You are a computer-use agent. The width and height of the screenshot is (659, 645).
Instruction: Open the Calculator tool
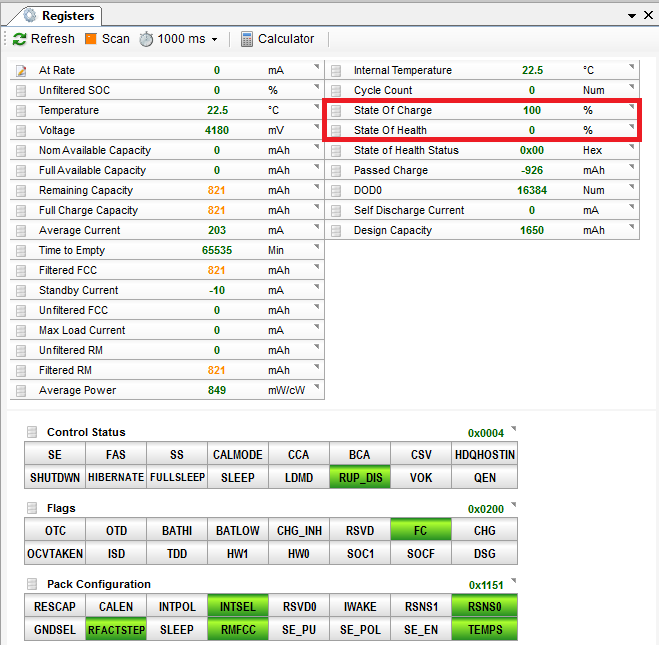point(277,39)
